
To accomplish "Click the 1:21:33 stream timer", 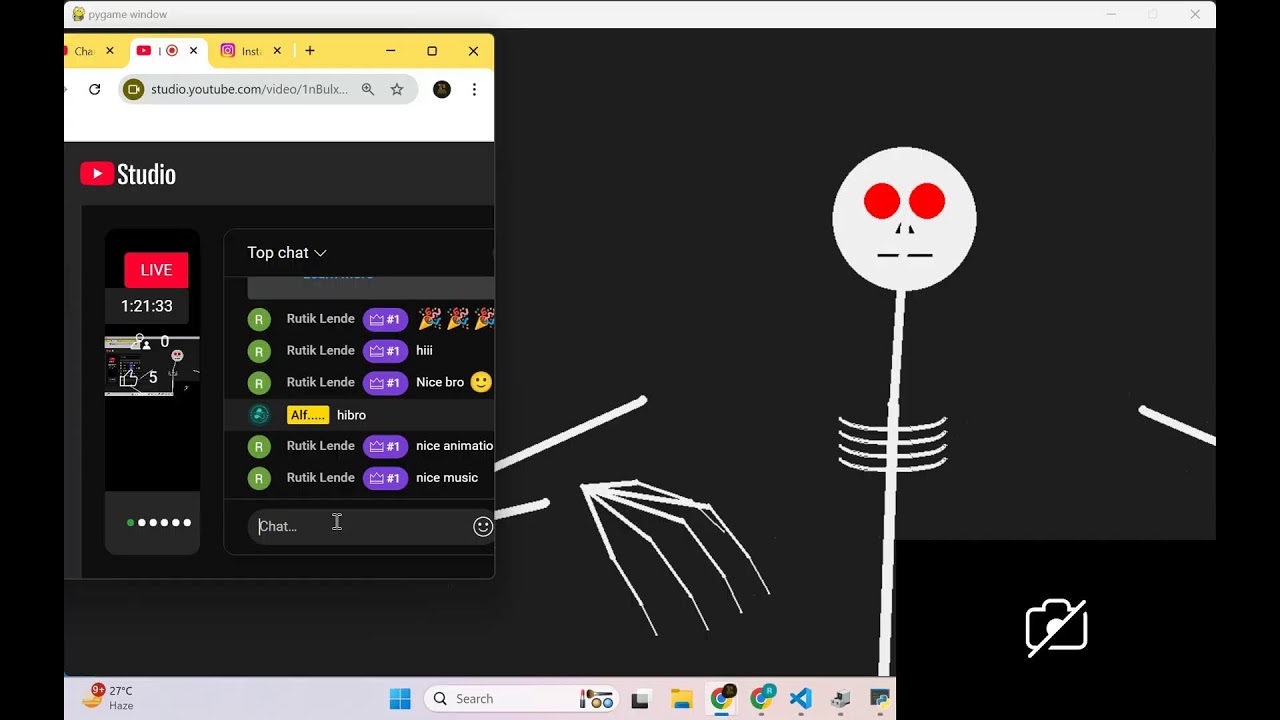I will pyautogui.click(x=147, y=306).
